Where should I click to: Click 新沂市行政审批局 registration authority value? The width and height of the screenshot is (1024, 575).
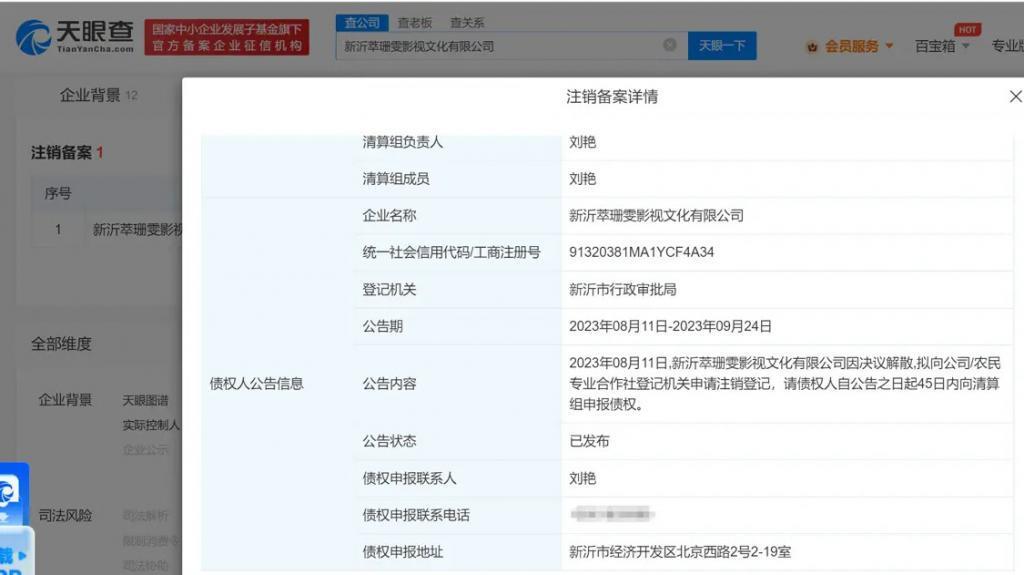pos(622,289)
